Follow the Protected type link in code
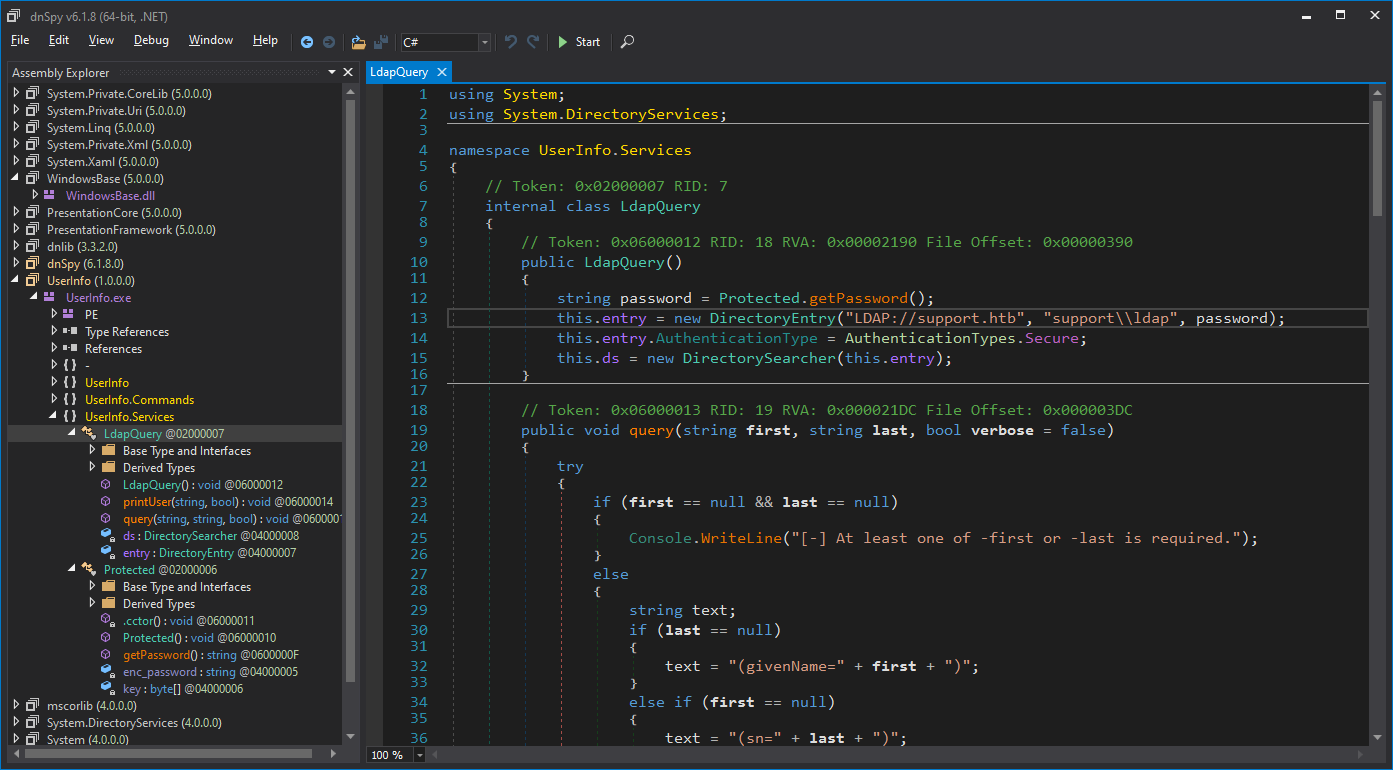This screenshot has height=770, width=1393. [759, 298]
